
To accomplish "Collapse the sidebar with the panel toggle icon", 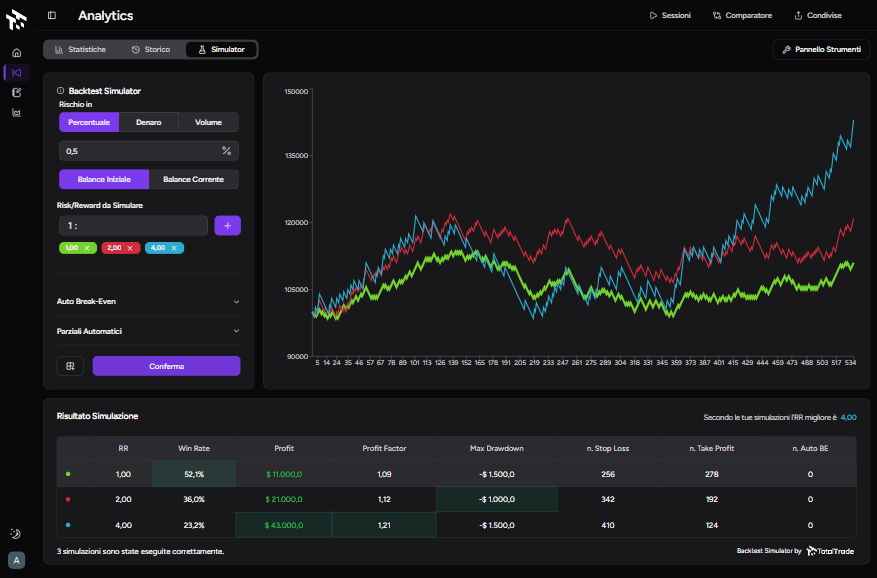I will (x=52, y=16).
